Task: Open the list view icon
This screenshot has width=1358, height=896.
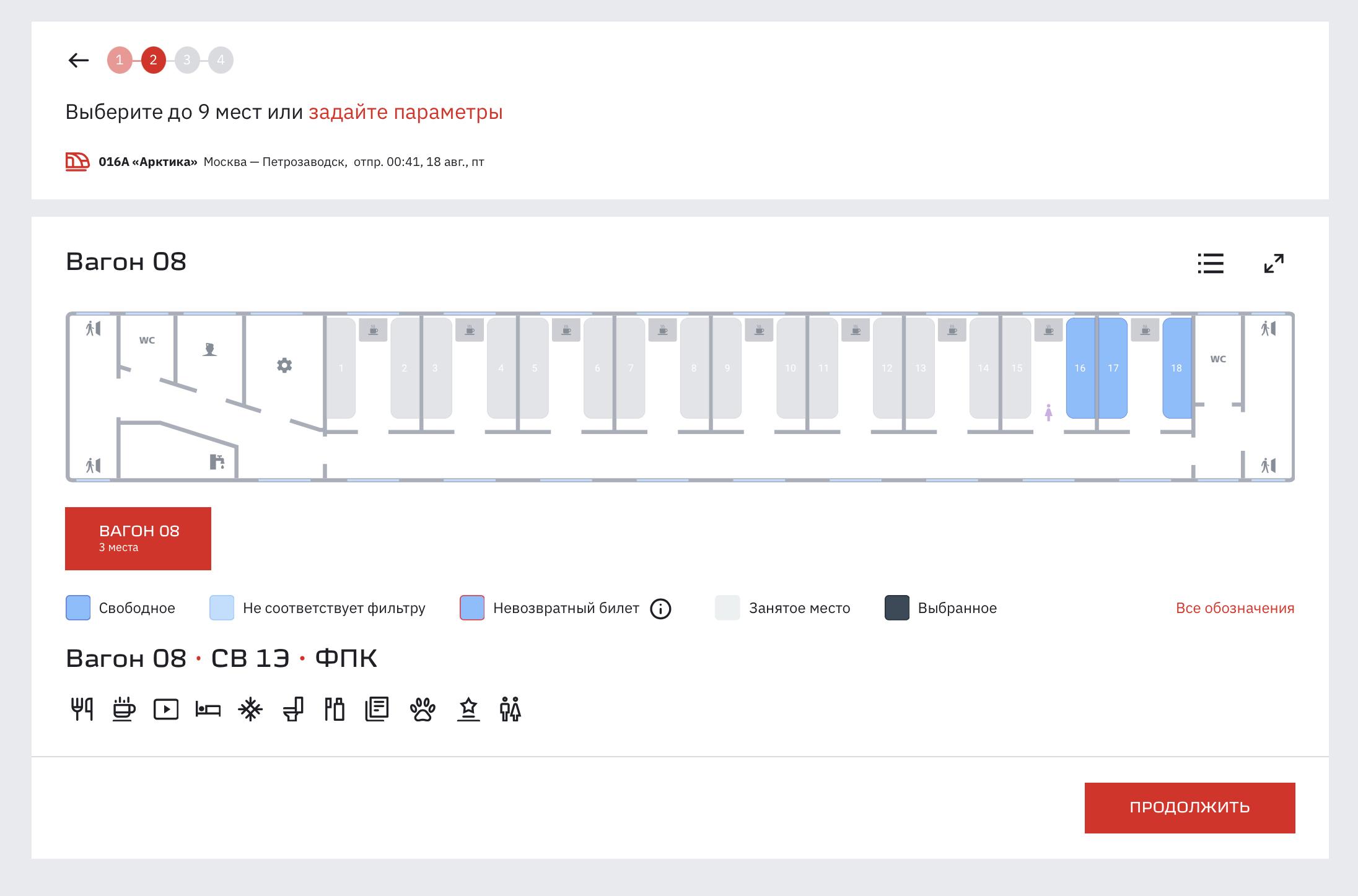Action: 1210,263
